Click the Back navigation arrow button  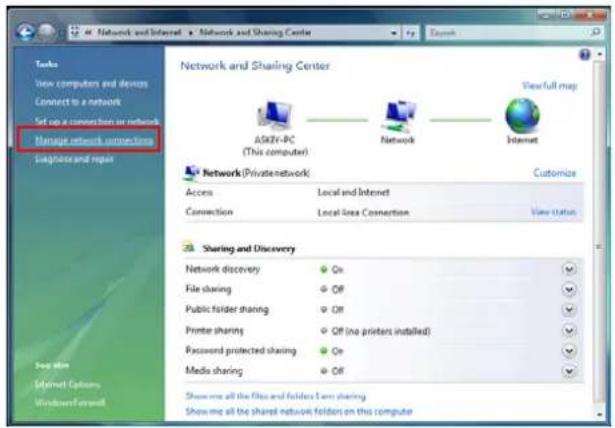pyautogui.click(x=25, y=32)
